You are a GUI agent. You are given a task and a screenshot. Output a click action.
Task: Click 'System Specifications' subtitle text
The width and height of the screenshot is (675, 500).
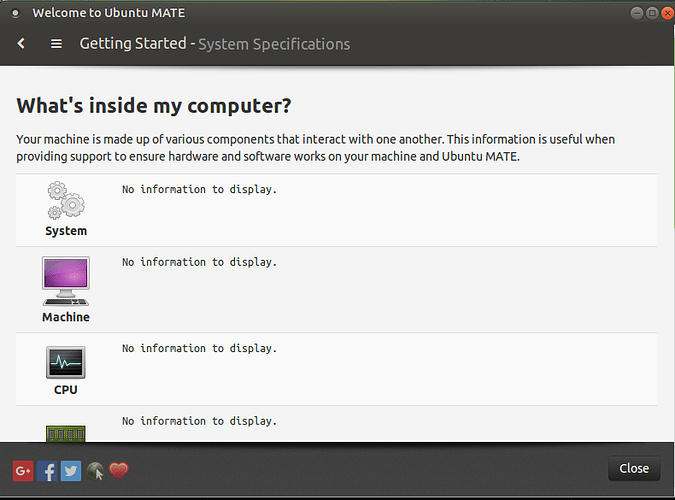[x=274, y=44]
